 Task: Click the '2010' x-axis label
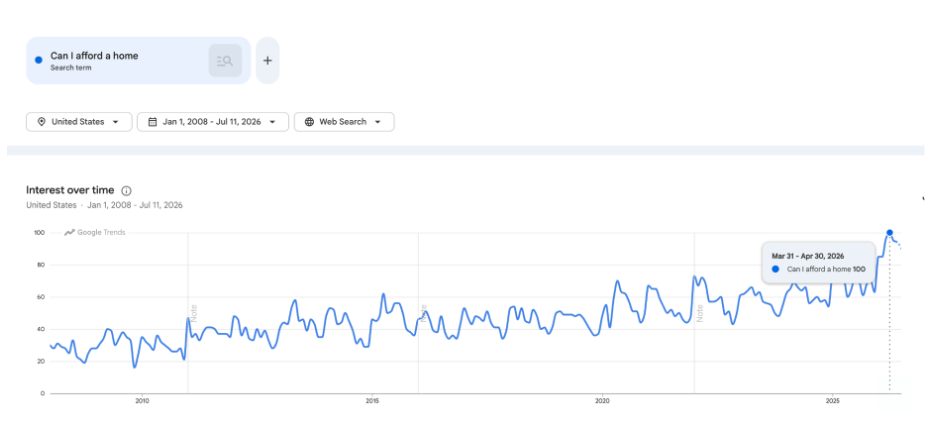point(142,401)
